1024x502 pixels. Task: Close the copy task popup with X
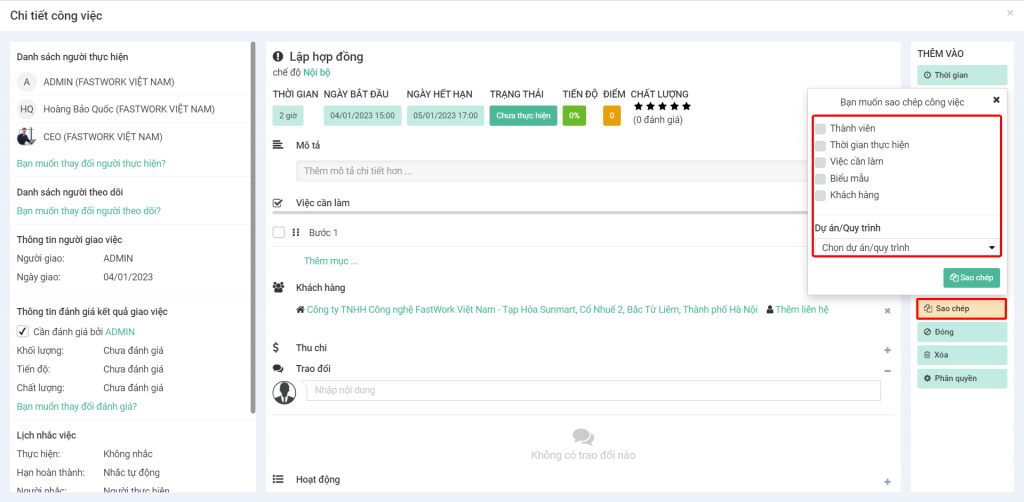click(x=995, y=100)
